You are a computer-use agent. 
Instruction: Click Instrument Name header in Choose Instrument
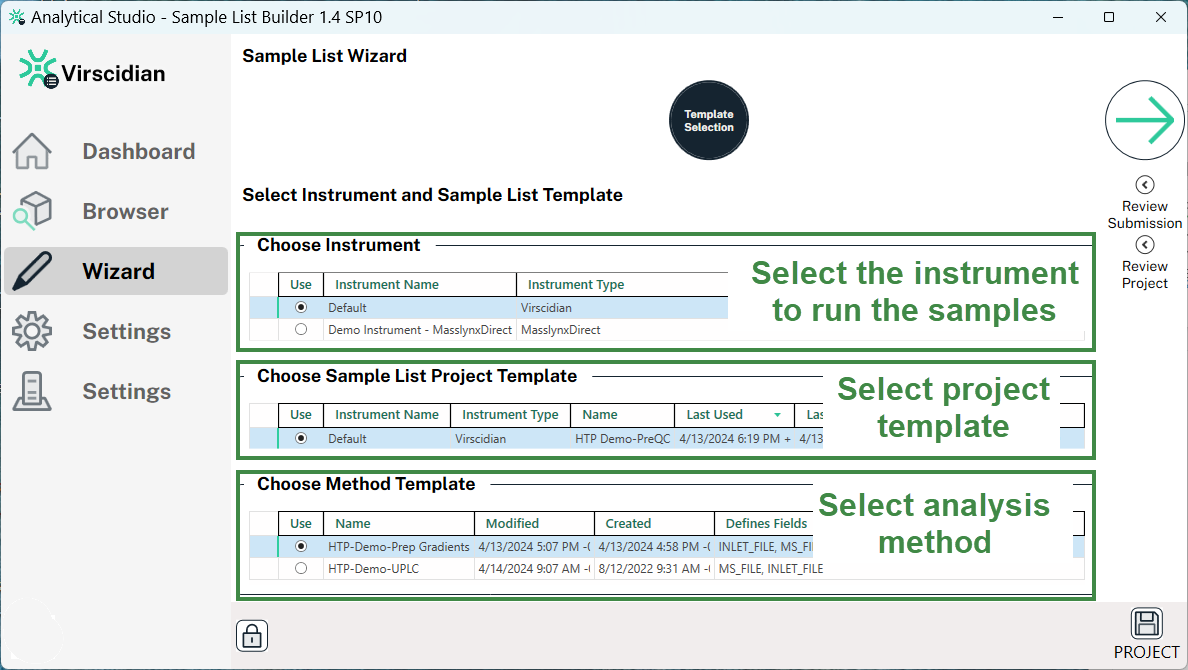[x=420, y=284]
